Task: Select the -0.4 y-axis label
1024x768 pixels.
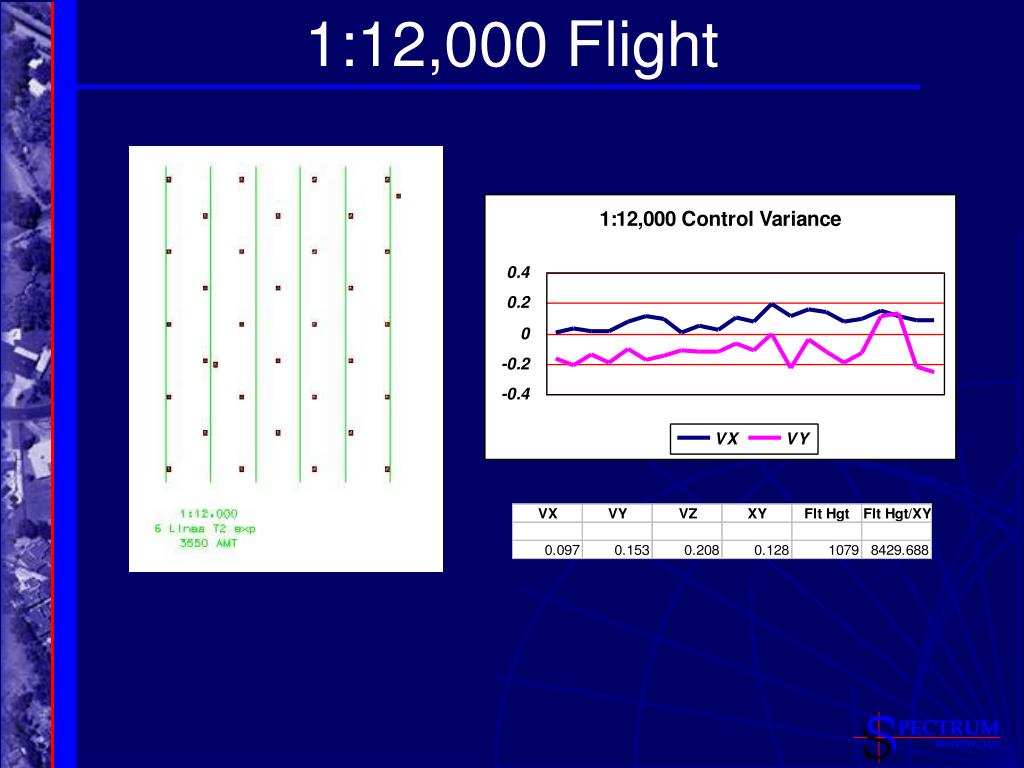Action: pos(516,394)
